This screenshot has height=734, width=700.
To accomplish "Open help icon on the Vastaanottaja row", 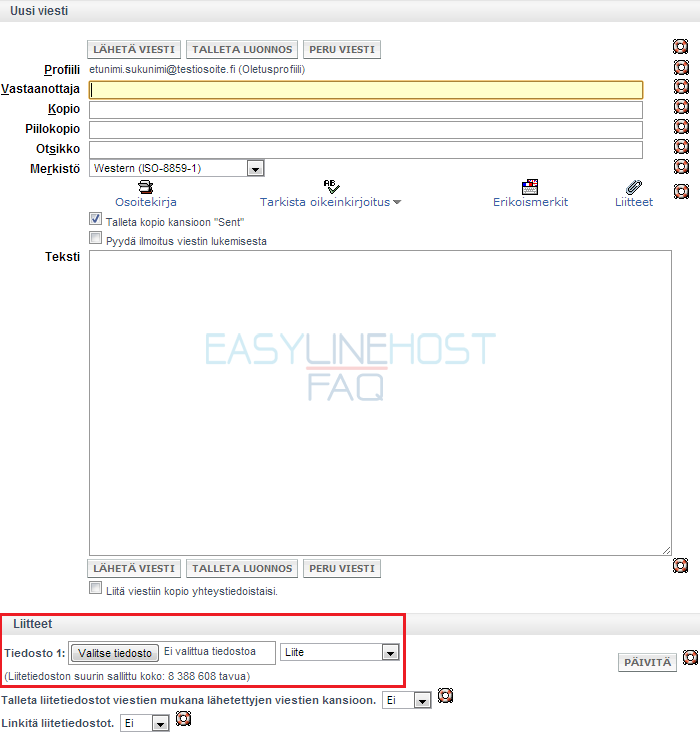I will tap(681, 87).
